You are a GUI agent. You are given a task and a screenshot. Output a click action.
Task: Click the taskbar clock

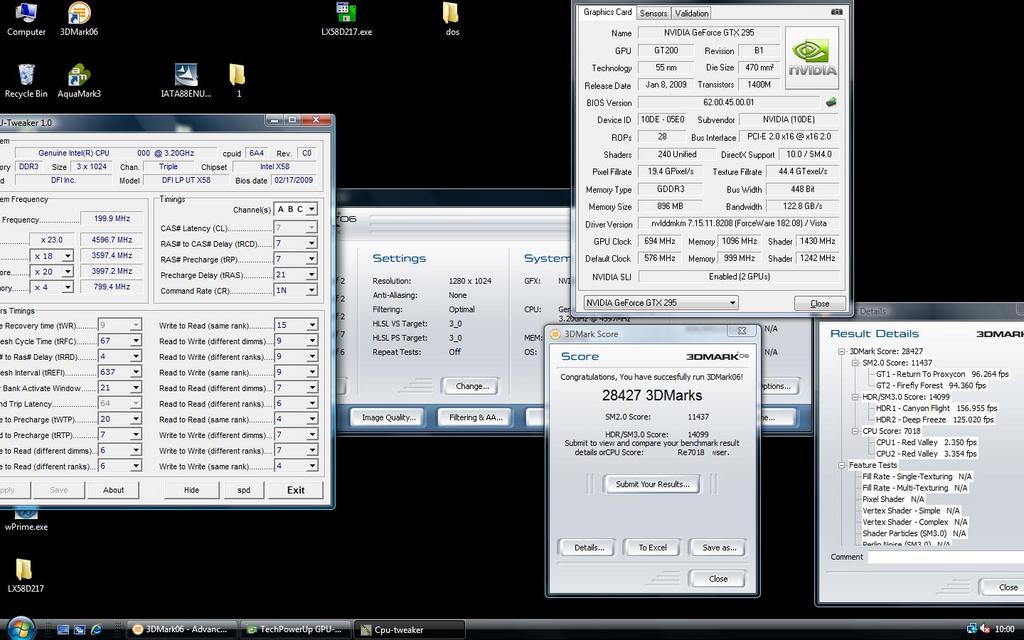[1004, 630]
